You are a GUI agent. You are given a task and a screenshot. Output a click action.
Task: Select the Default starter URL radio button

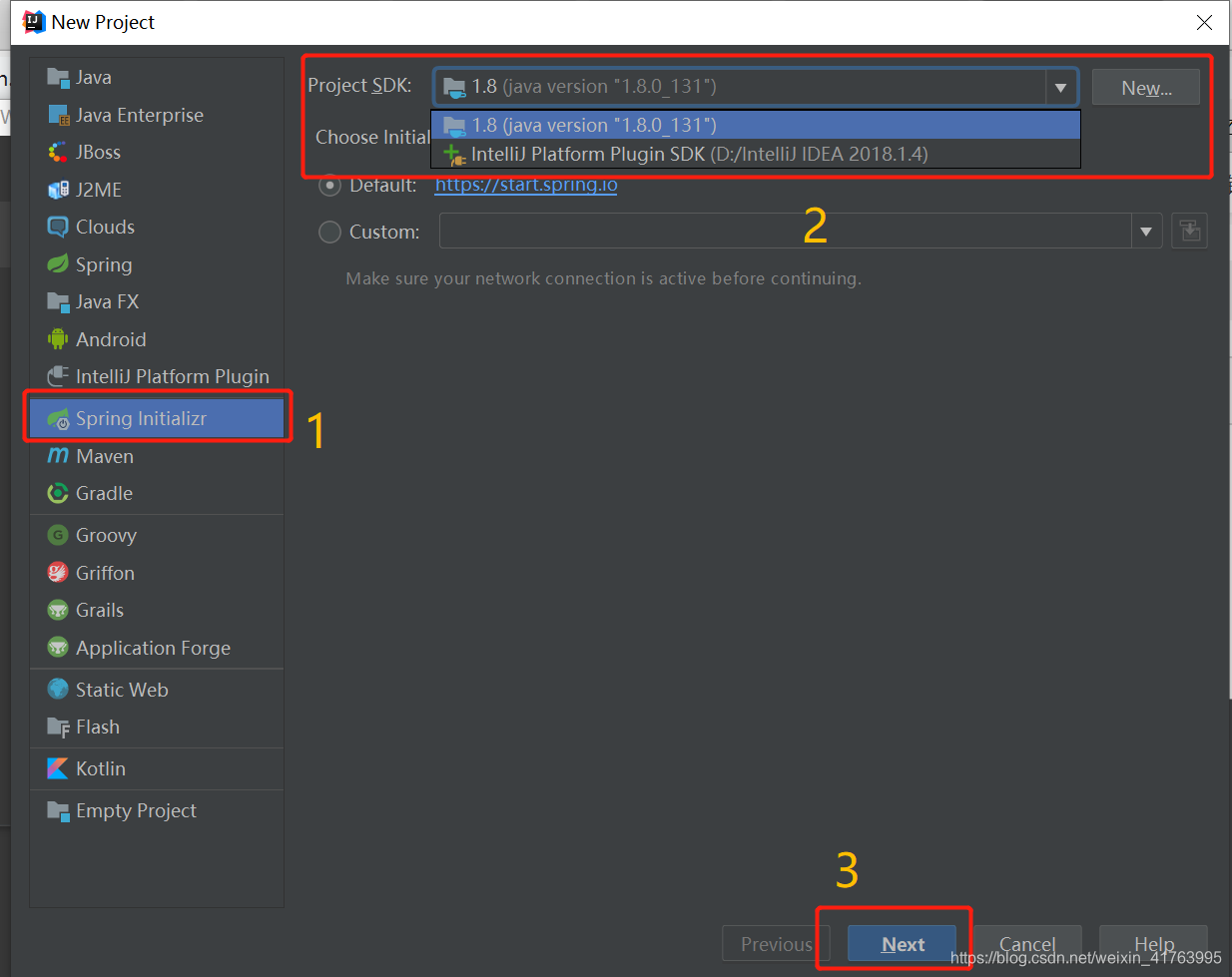(329, 185)
